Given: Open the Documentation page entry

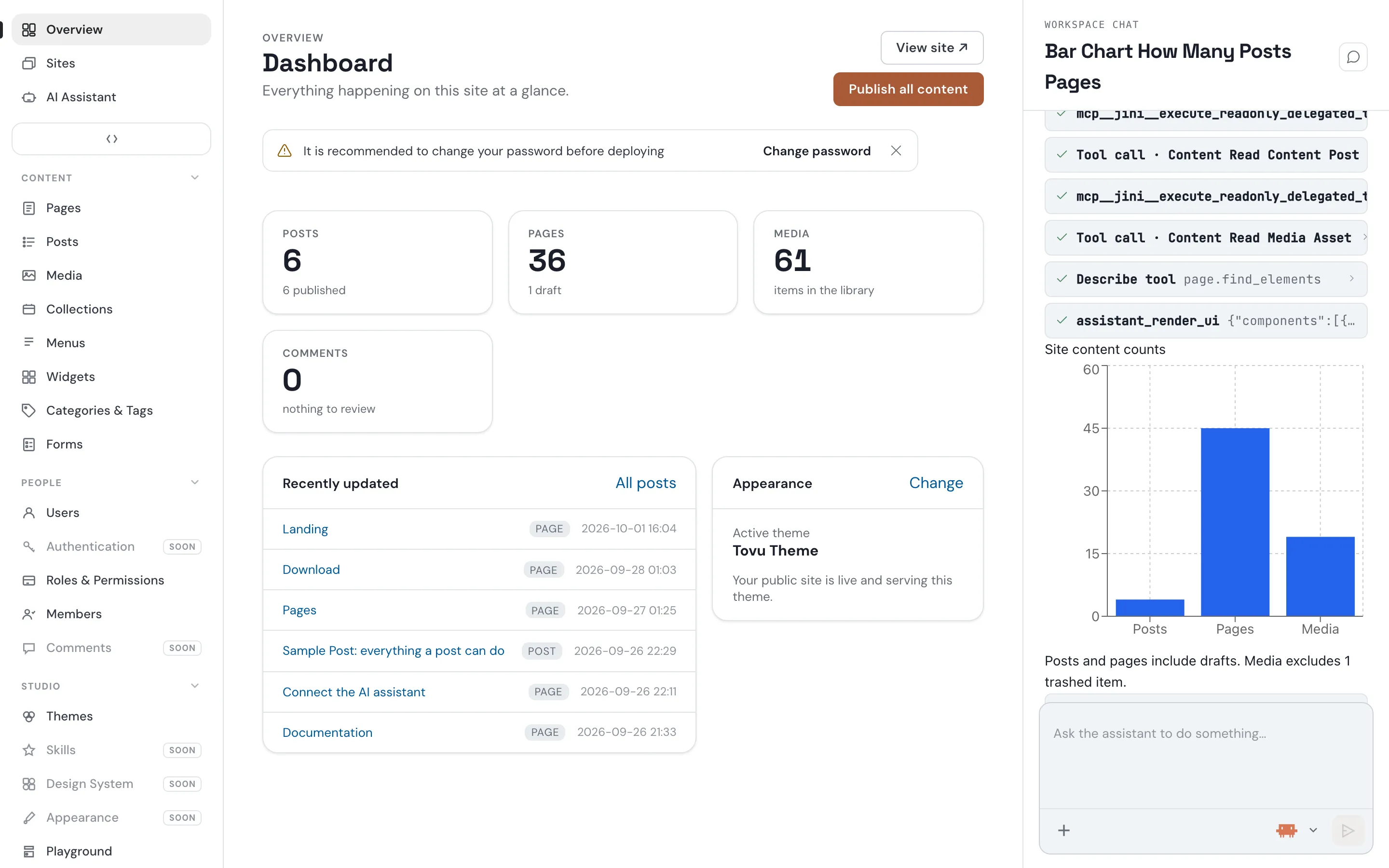Looking at the screenshot, I should [x=327, y=732].
